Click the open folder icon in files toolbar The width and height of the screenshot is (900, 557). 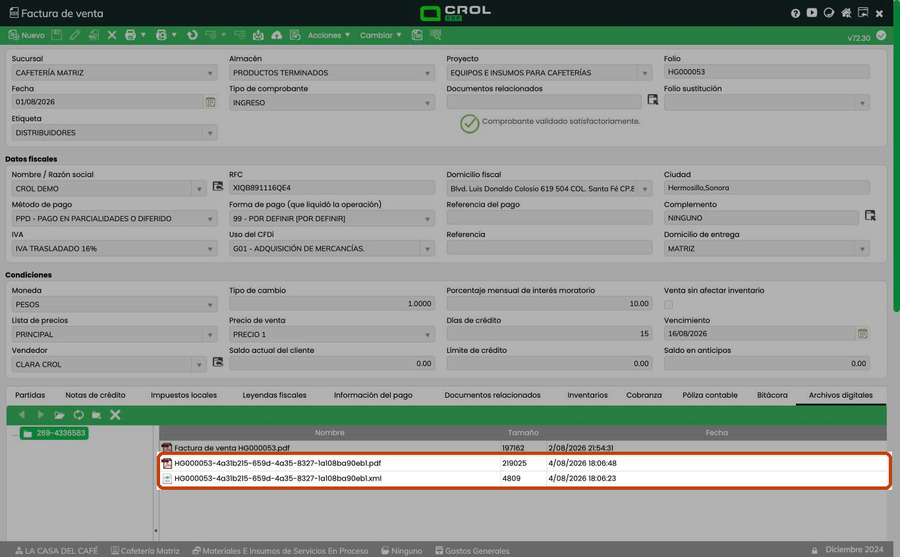pyautogui.click(x=59, y=415)
